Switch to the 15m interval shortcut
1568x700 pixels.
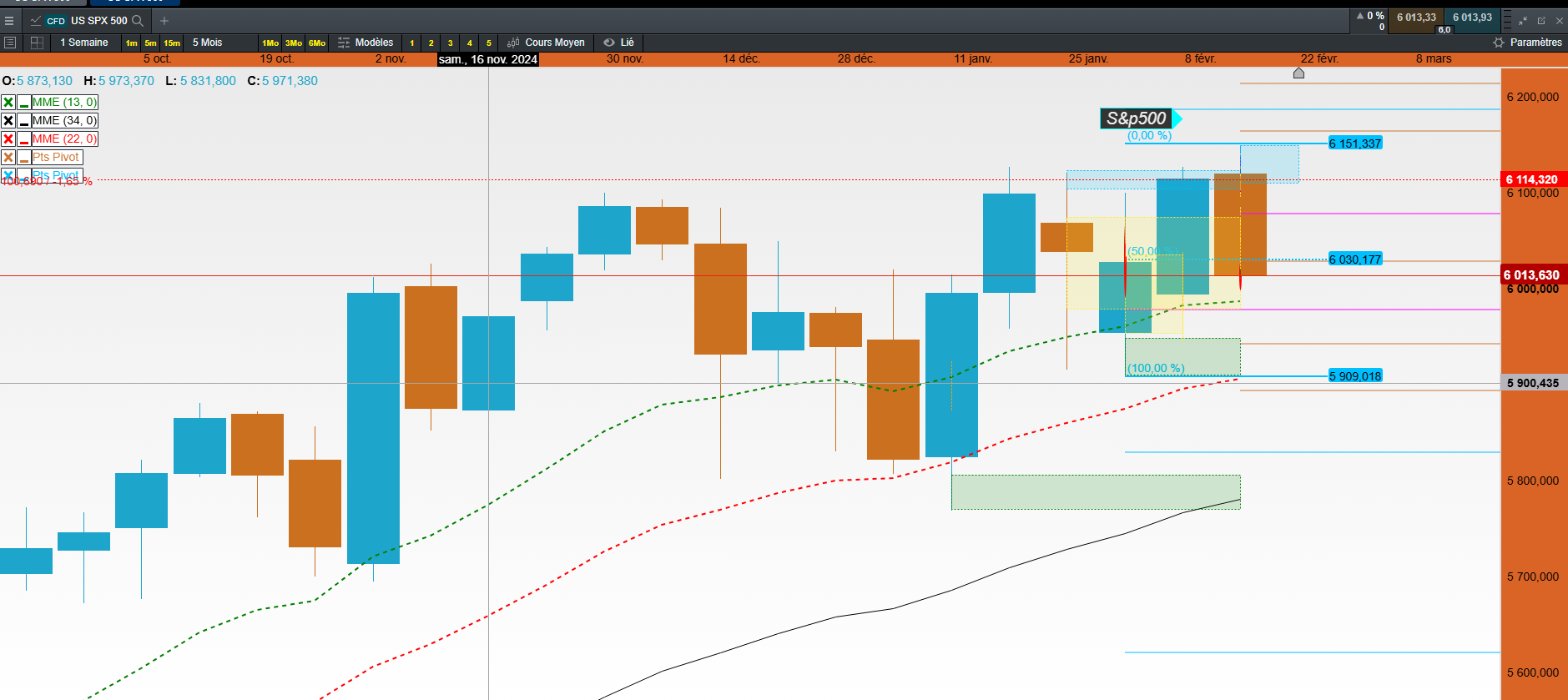pyautogui.click(x=172, y=43)
